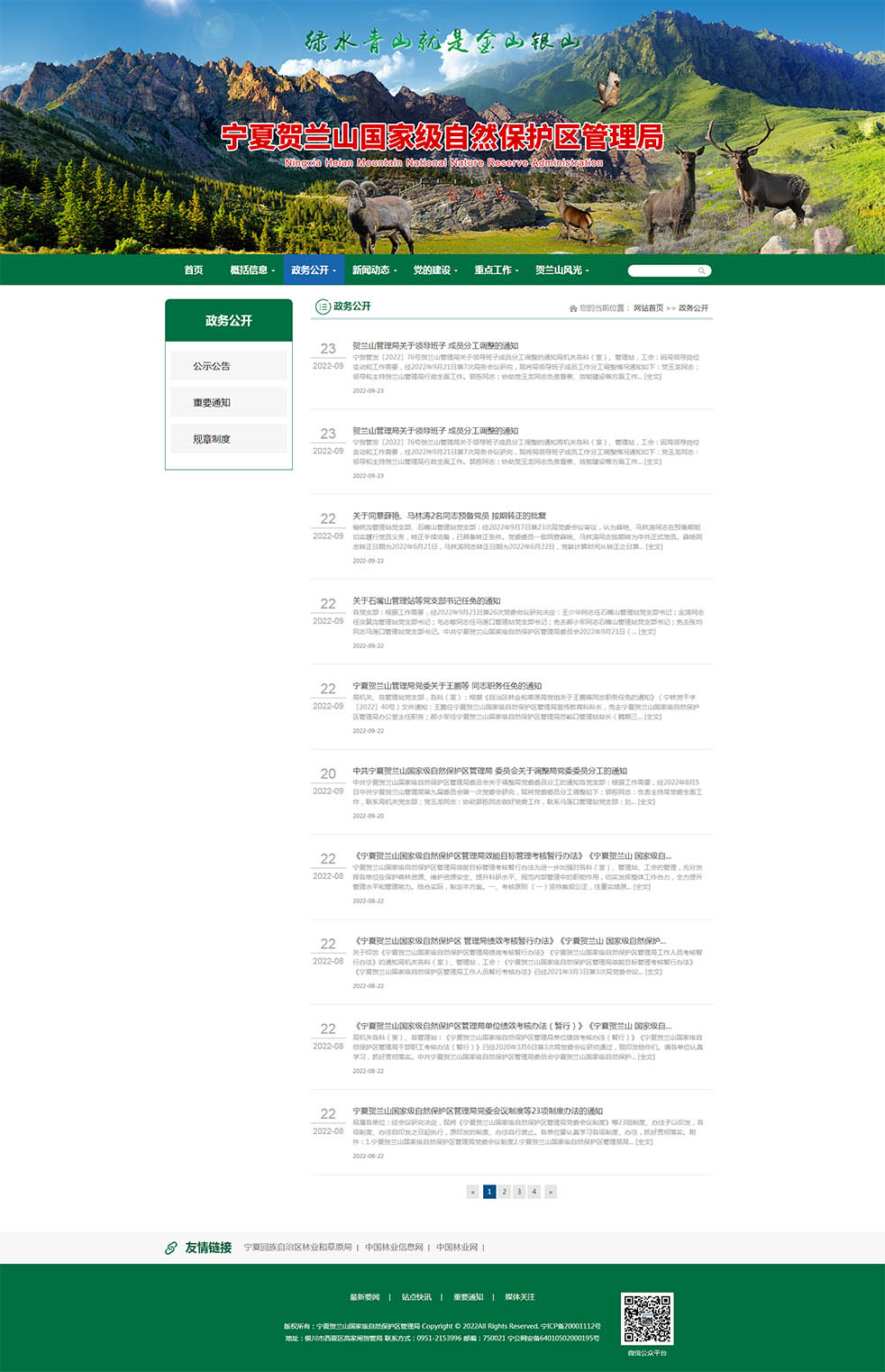
Task: Open 关于石嘴山管理站等党支部书记任免的通知 article
Action: point(426,601)
